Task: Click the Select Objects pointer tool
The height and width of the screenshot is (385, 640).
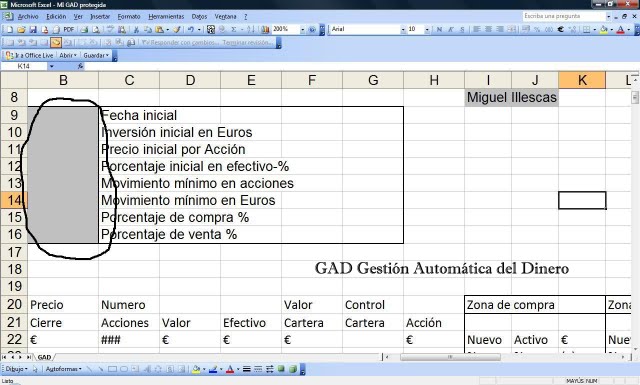Action: (x=35, y=369)
